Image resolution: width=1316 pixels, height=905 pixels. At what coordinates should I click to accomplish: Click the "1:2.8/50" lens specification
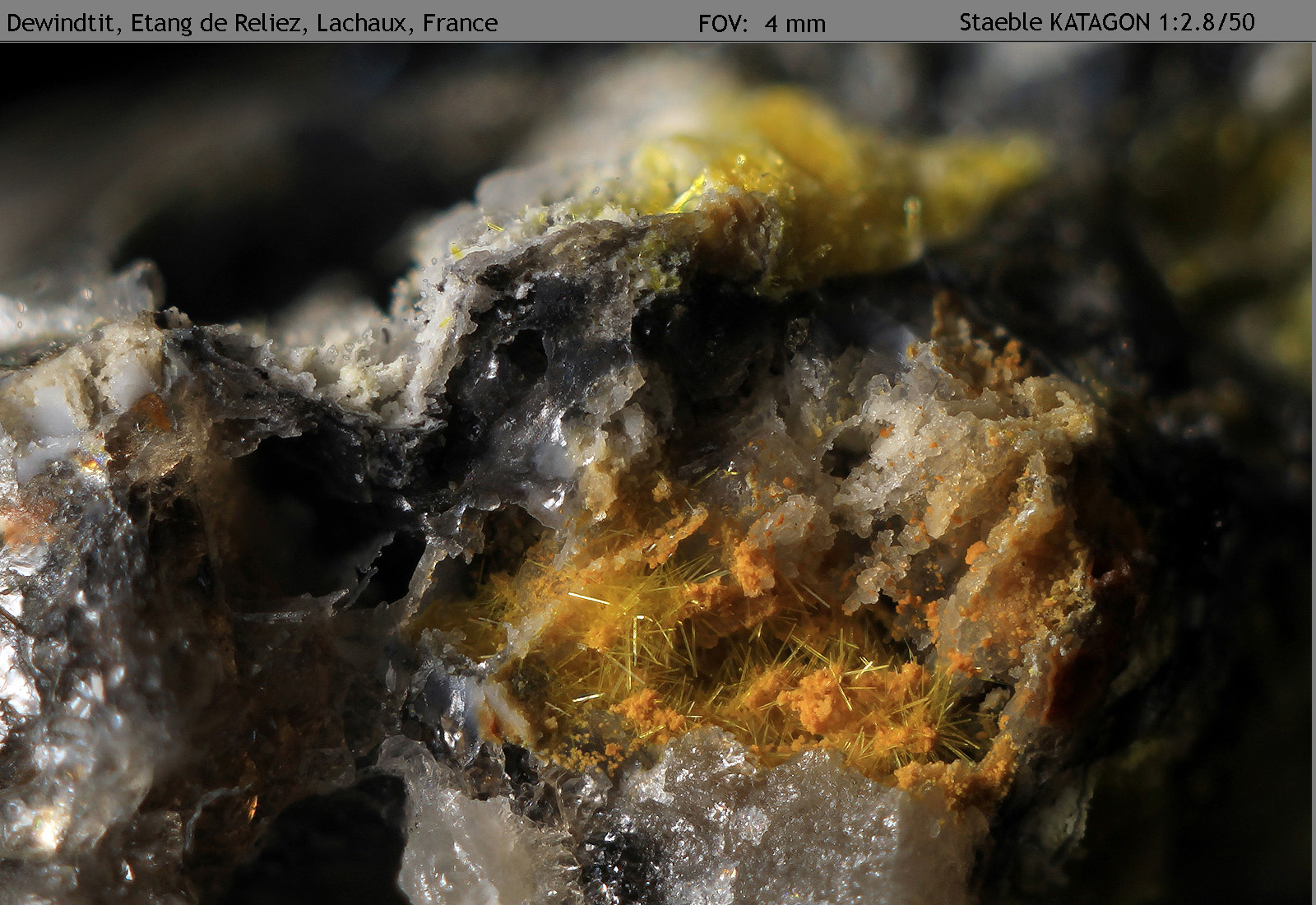click(1207, 22)
